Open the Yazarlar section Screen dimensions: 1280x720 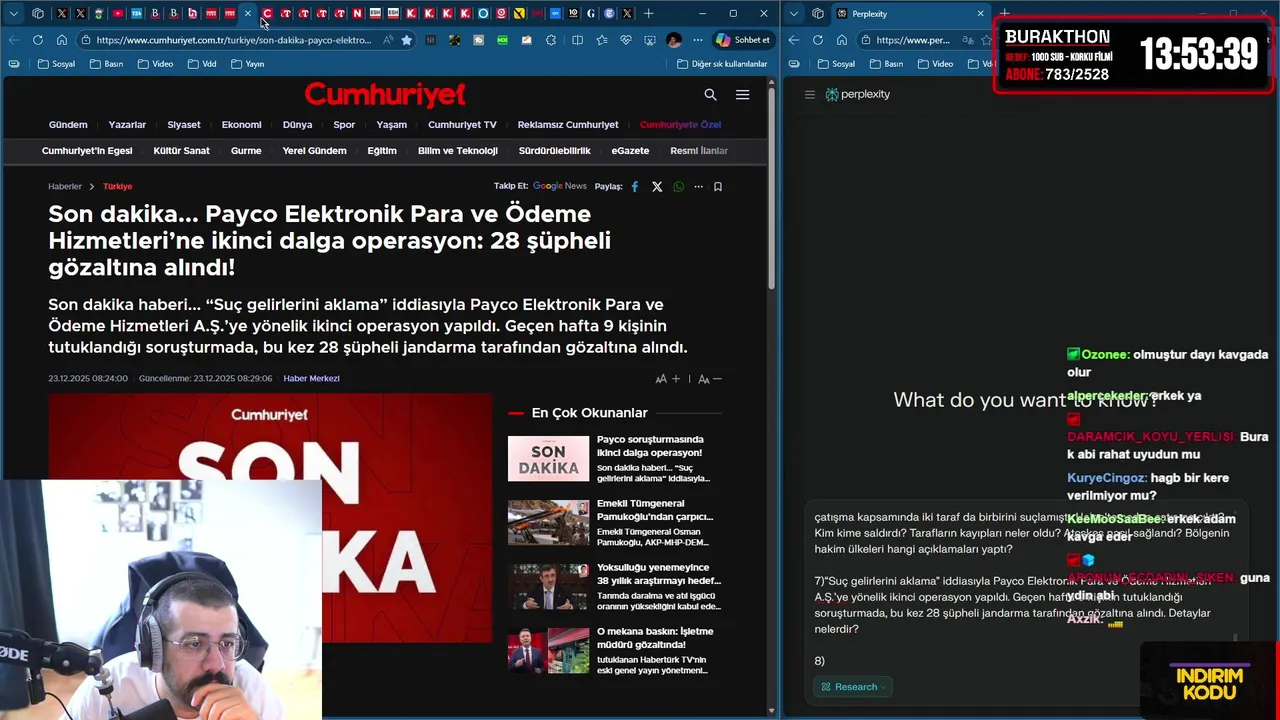click(x=127, y=125)
